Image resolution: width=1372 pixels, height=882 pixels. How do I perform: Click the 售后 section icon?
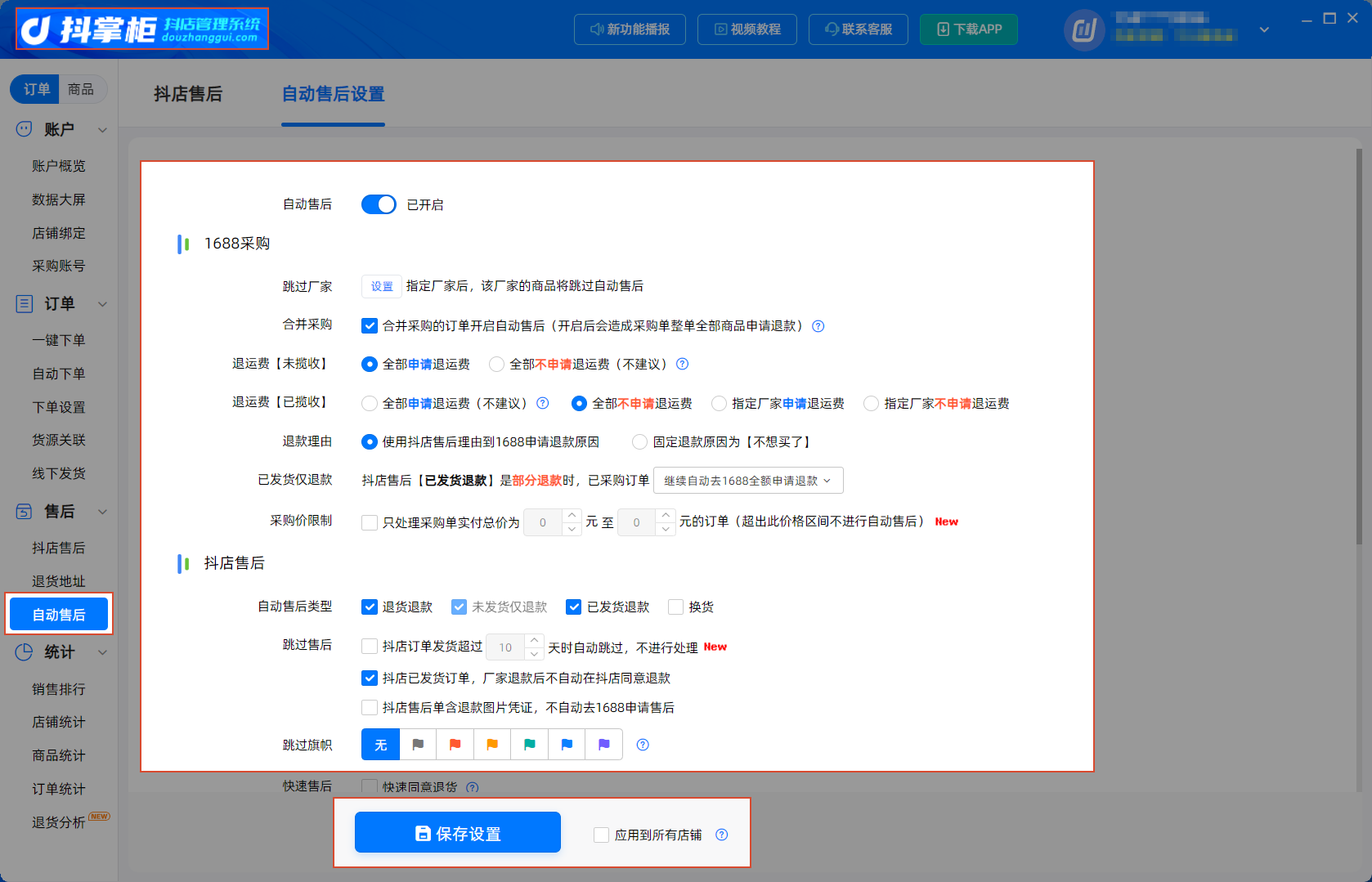coord(25,512)
